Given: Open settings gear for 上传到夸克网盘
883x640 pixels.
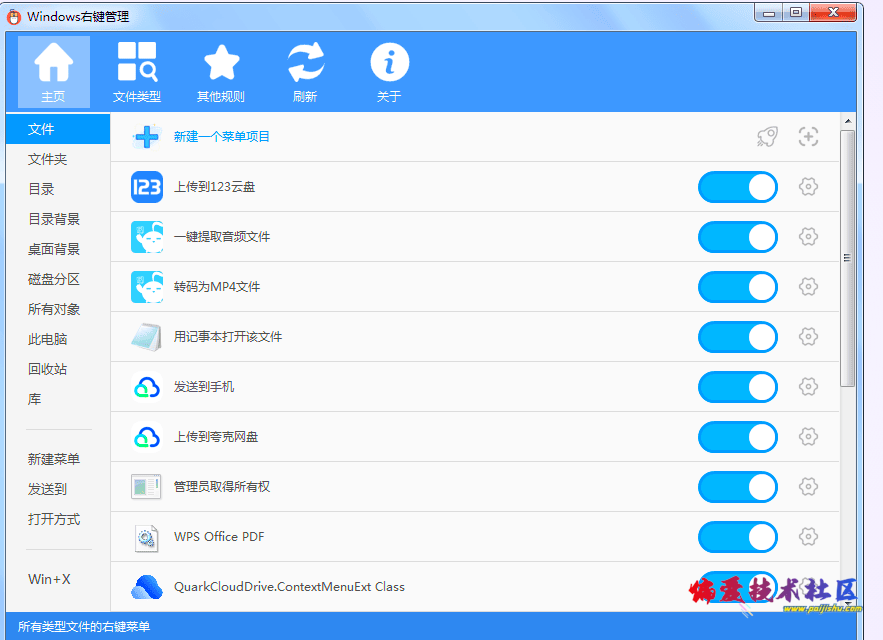Looking at the screenshot, I should pyautogui.click(x=808, y=437).
